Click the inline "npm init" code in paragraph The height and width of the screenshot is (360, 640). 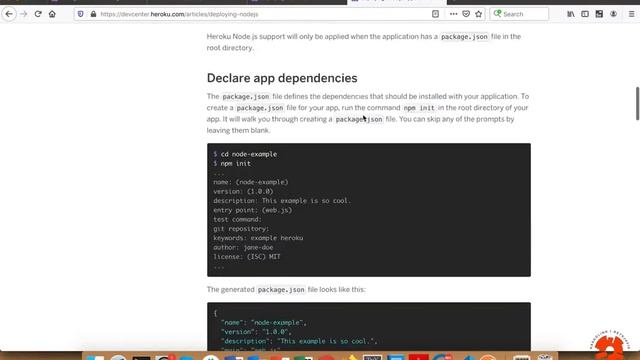coord(419,108)
